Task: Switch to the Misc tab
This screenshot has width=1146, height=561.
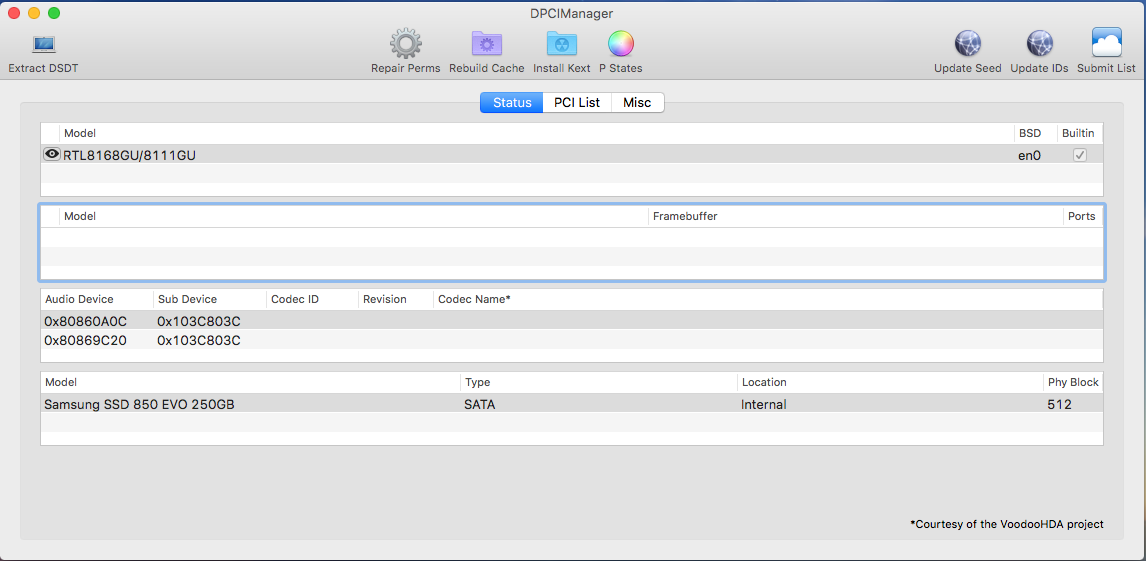Action: pos(637,103)
